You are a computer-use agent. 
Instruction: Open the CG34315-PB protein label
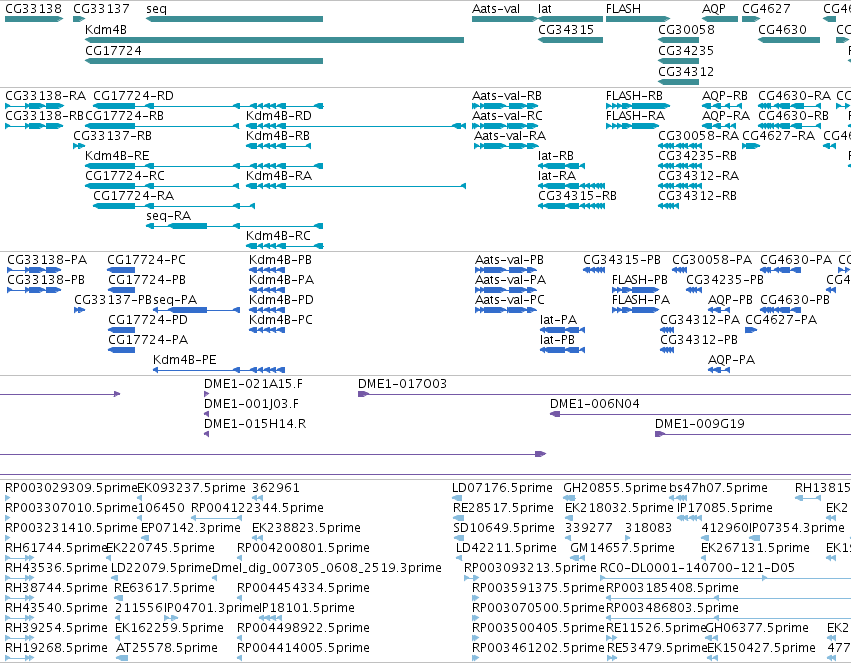[x=622, y=260]
